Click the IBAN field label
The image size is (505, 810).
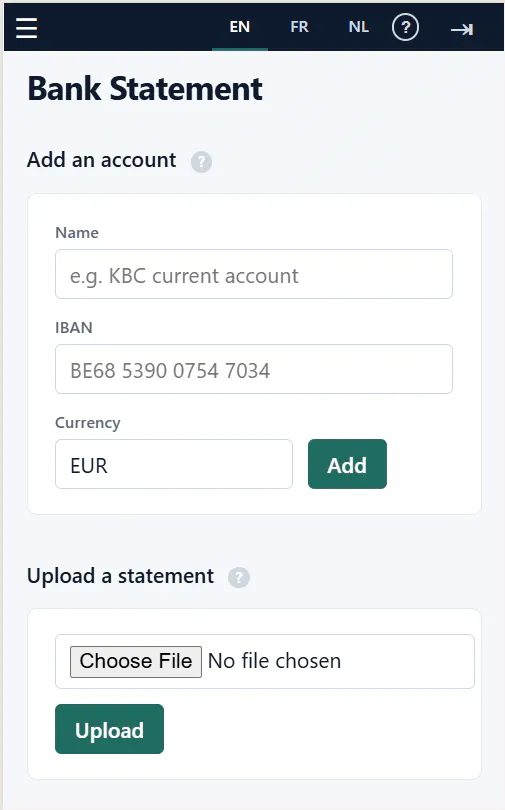(x=74, y=328)
